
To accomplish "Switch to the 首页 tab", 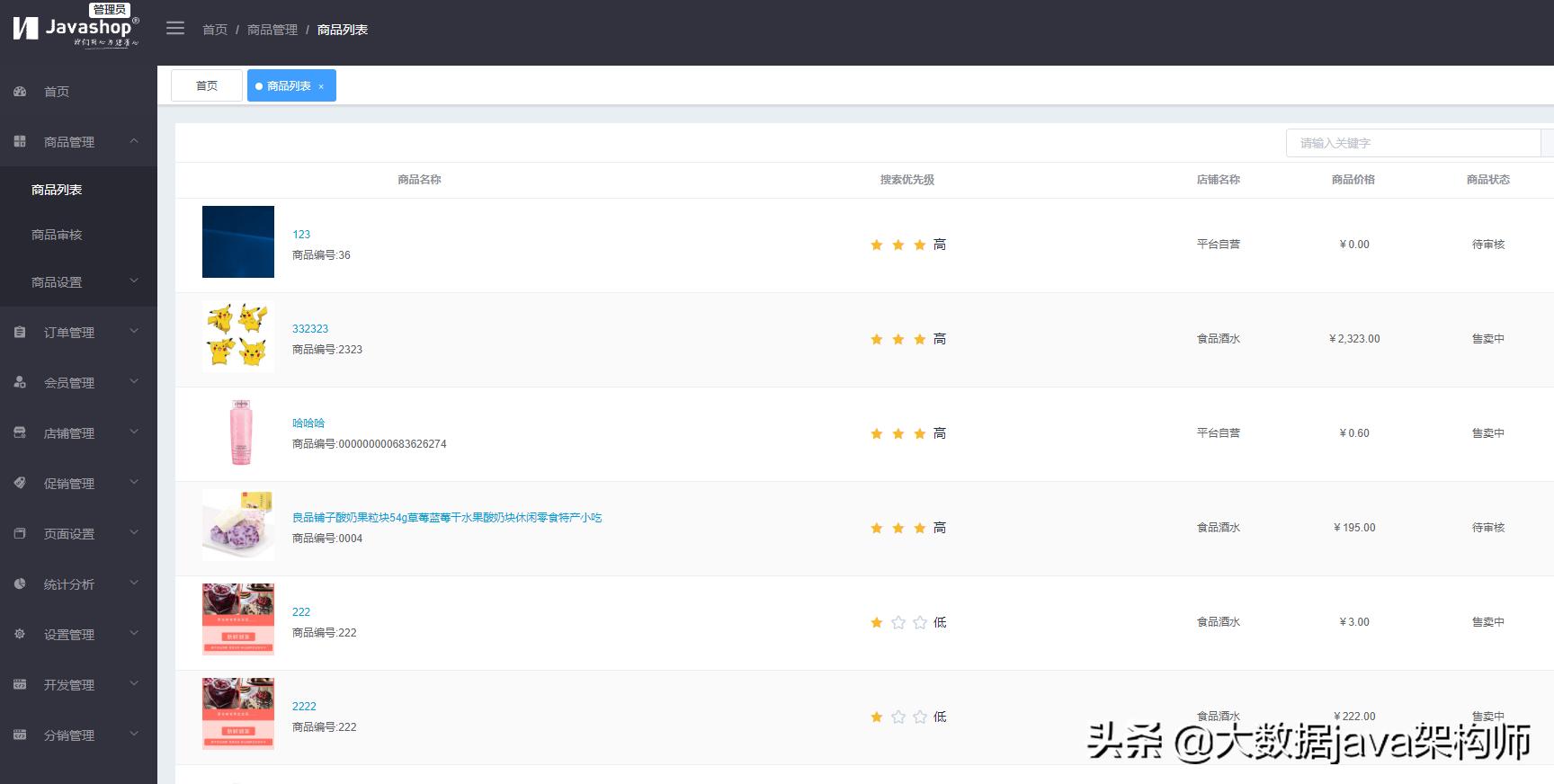I will coord(207,85).
